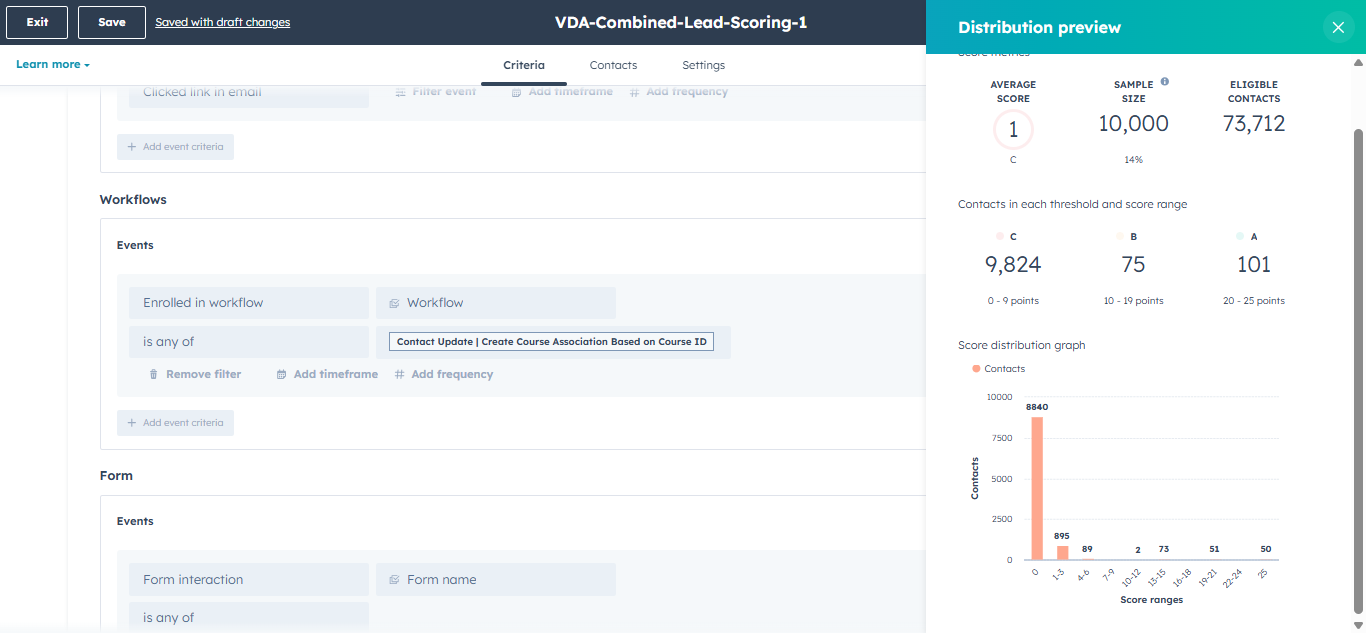Click the 14% sample percentage text

pos(1133,160)
